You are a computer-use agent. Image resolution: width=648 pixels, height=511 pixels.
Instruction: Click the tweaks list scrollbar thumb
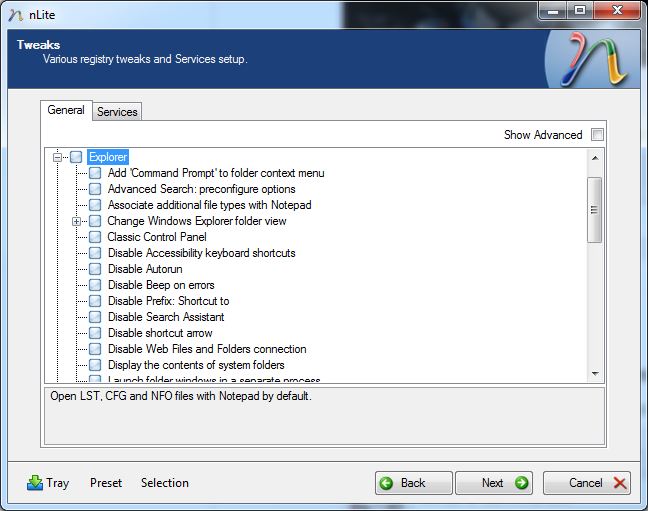[594, 210]
